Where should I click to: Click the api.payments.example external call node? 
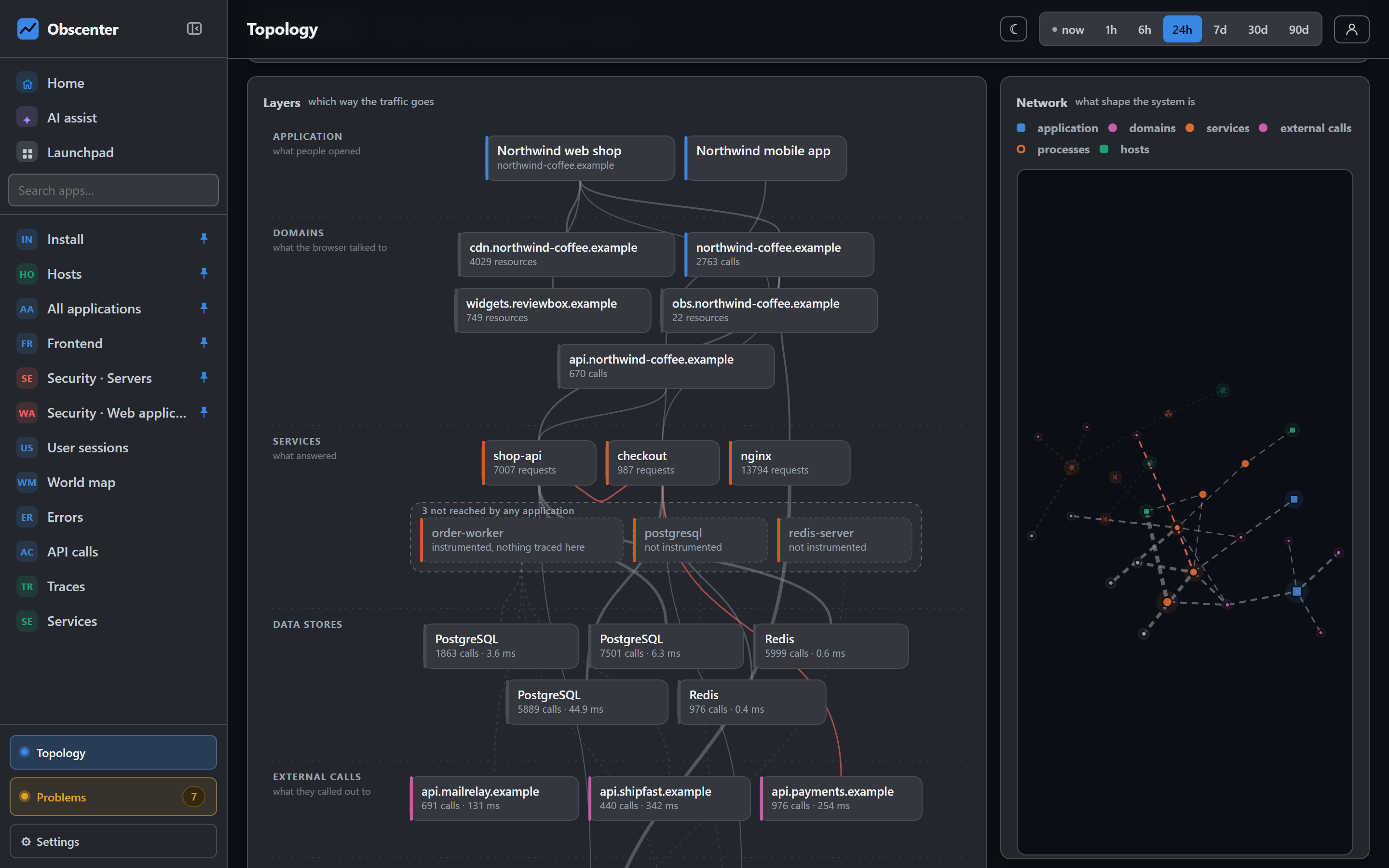pyautogui.click(x=841, y=799)
